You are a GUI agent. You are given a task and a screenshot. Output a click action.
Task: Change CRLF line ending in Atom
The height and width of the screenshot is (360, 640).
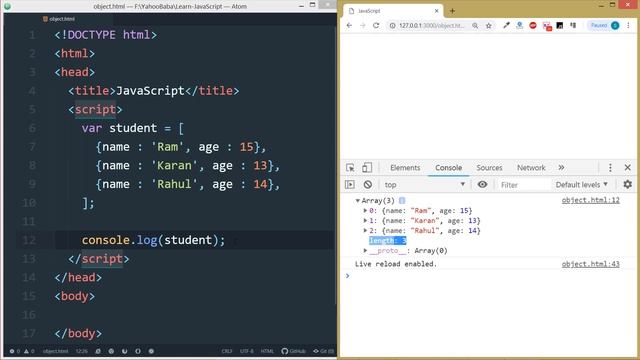point(227,351)
